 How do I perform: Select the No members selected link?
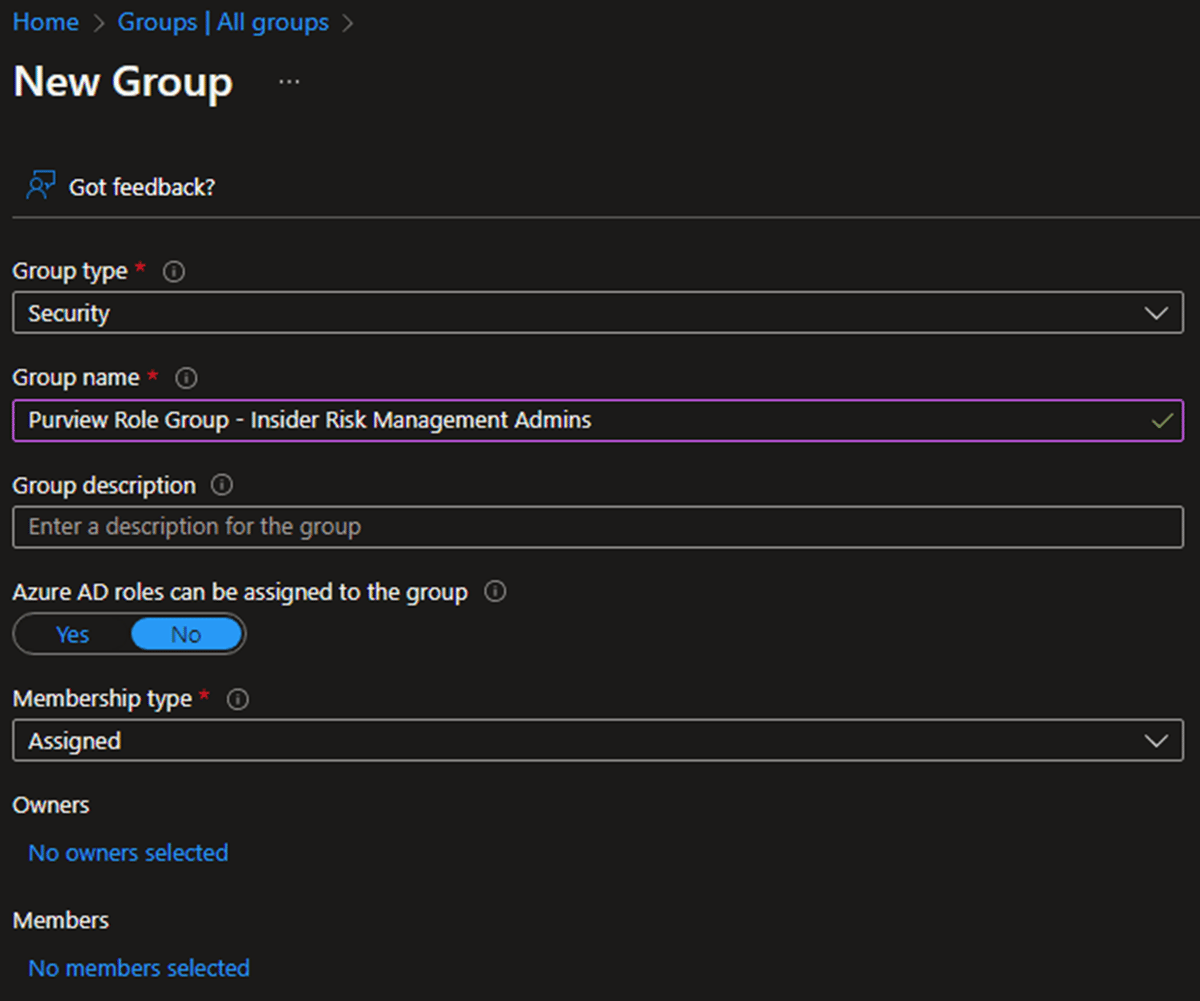(x=139, y=968)
